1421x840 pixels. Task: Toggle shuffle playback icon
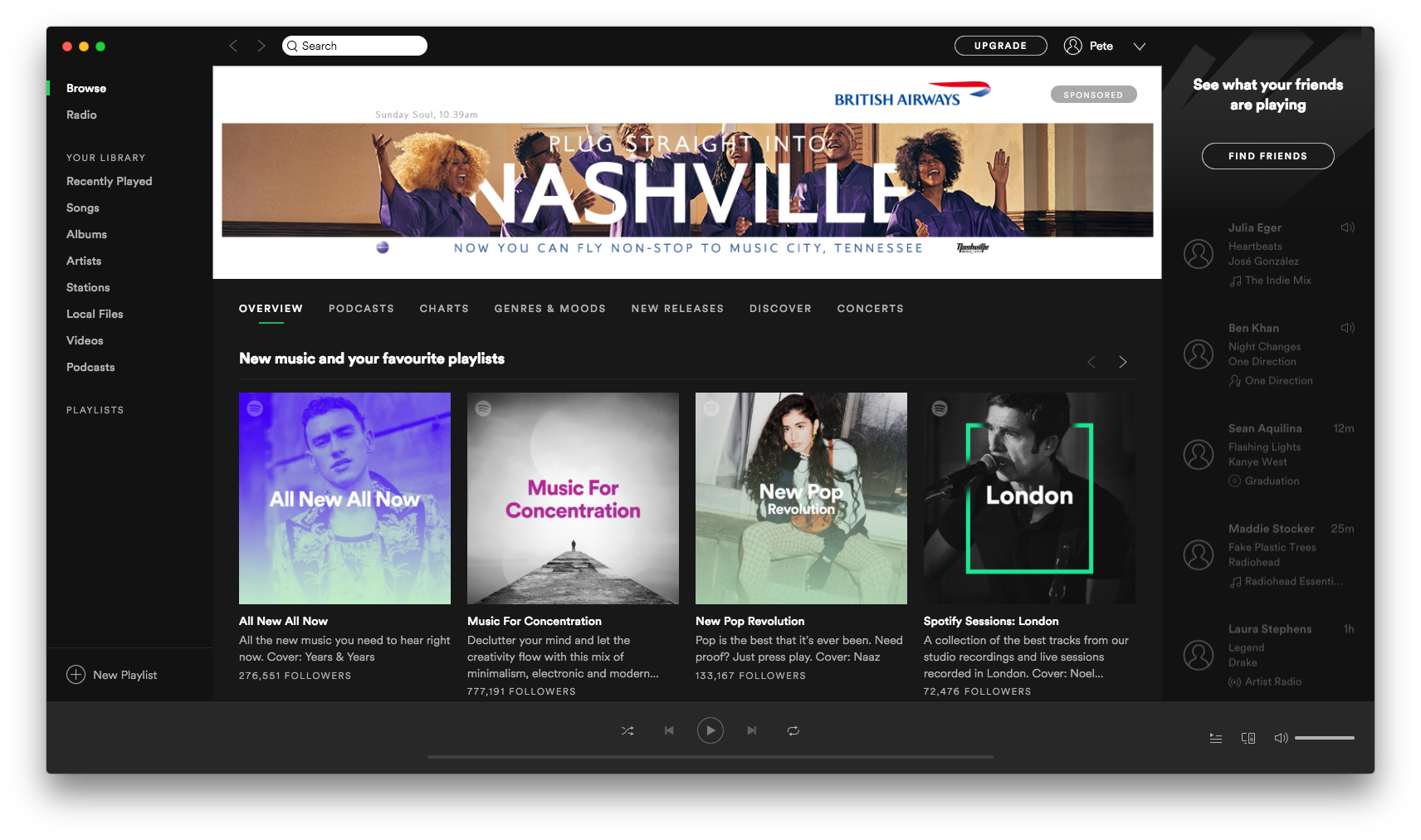627,731
